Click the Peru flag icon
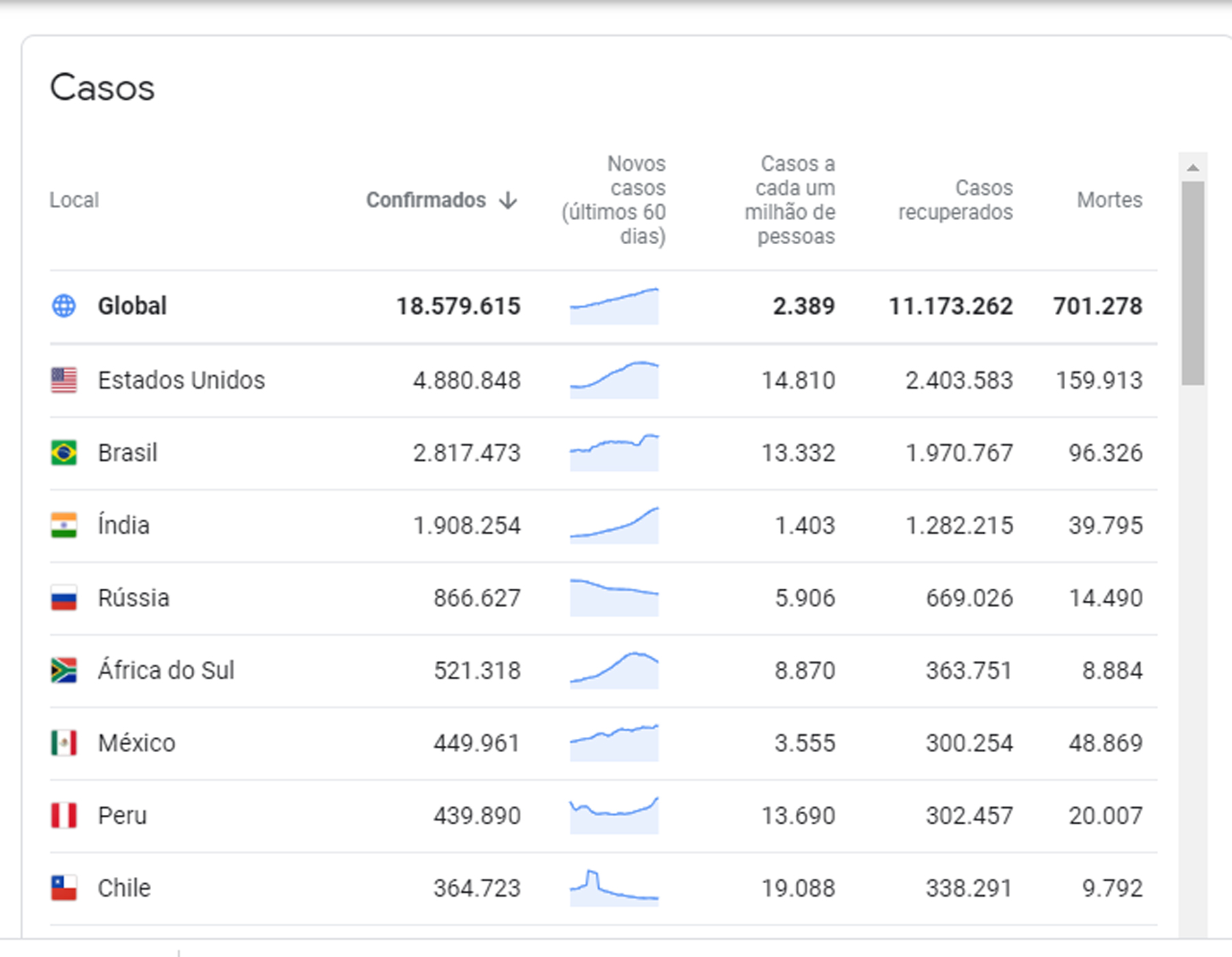 point(64,816)
